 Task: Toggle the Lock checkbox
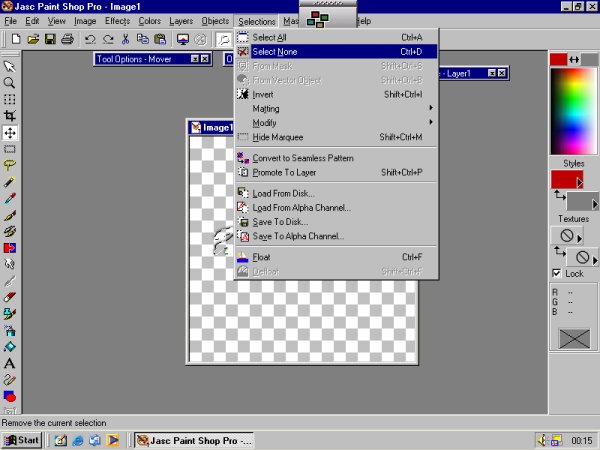point(556,274)
